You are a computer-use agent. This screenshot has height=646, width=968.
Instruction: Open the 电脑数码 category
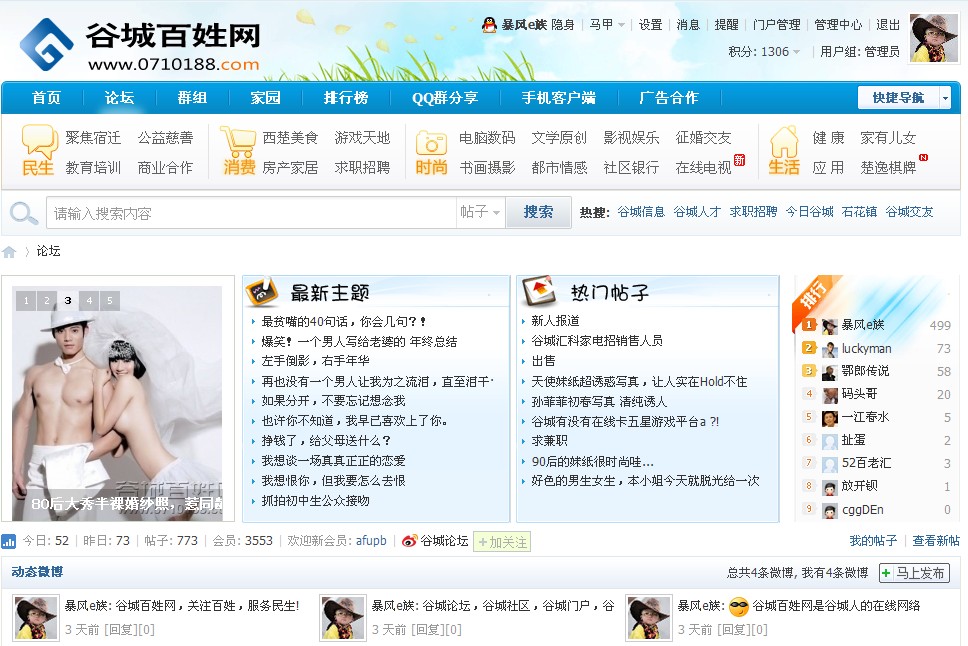(x=487, y=138)
